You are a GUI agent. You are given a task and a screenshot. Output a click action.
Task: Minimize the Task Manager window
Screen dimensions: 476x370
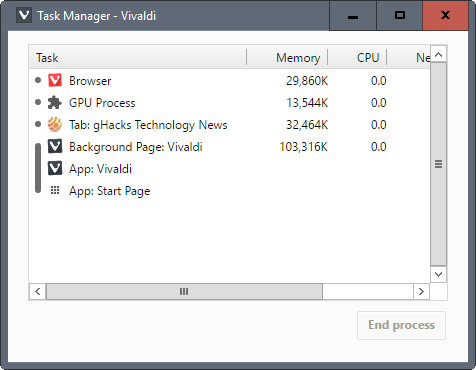(x=353, y=15)
